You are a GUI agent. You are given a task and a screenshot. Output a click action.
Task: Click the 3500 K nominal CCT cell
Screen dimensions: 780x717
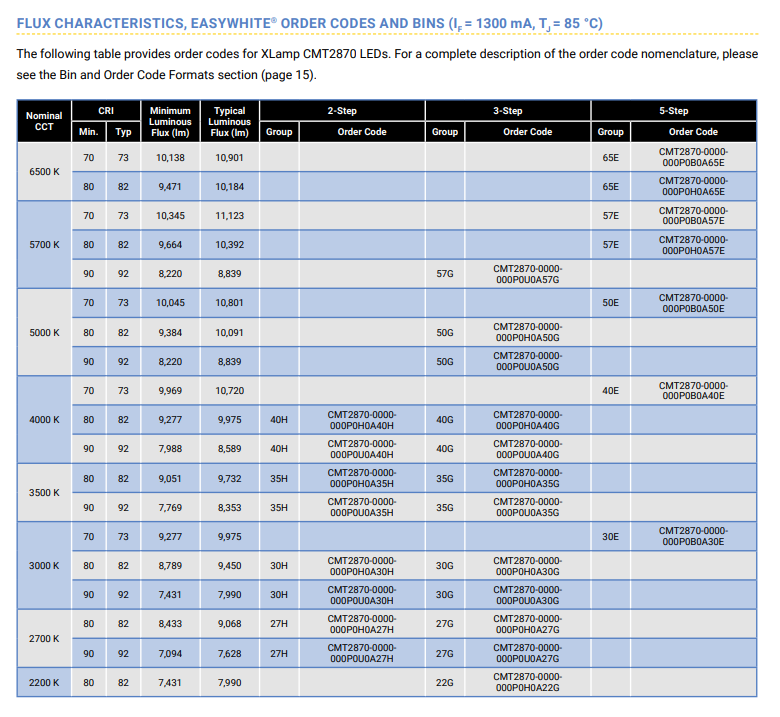(44, 493)
